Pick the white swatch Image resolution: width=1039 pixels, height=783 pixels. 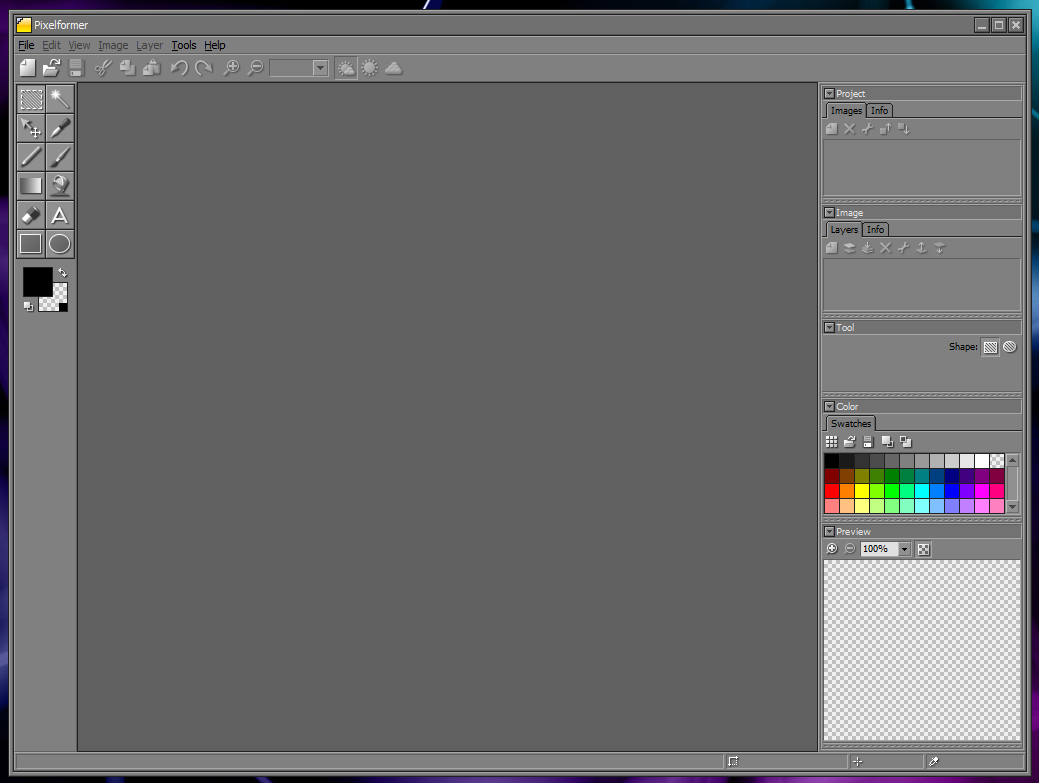tap(982, 460)
